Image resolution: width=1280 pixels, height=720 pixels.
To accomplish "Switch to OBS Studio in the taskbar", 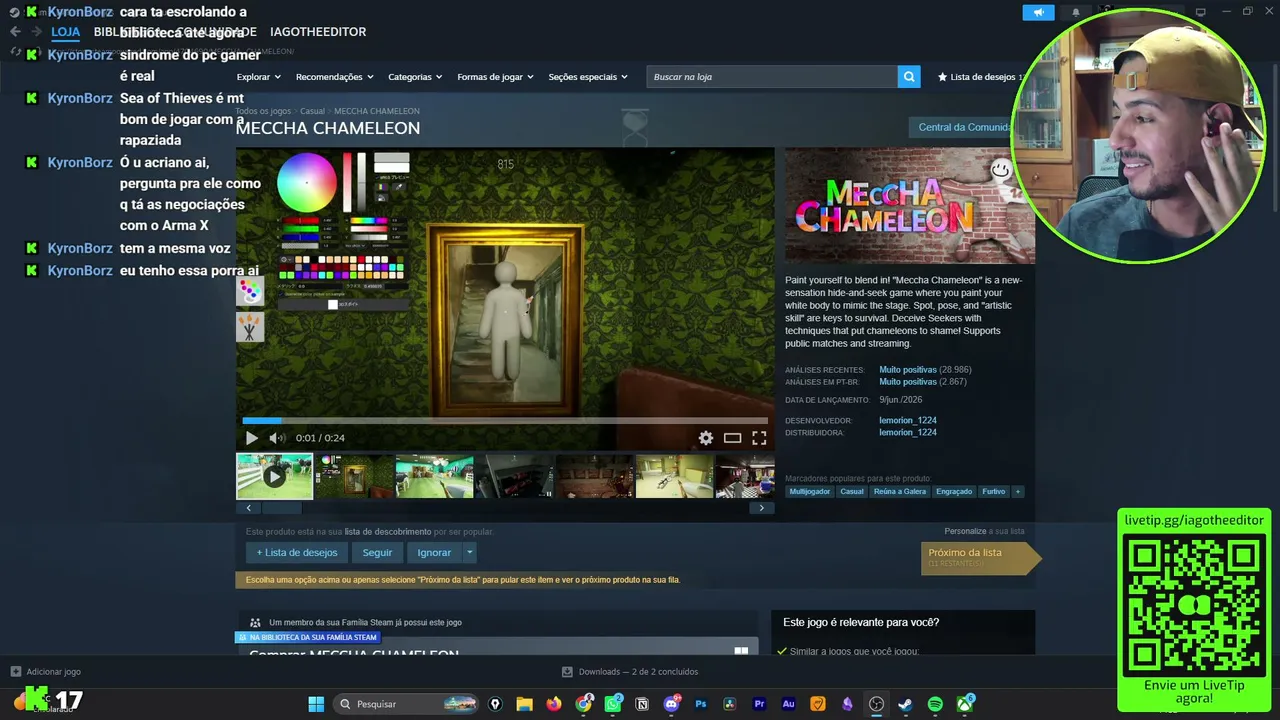I will [x=877, y=704].
